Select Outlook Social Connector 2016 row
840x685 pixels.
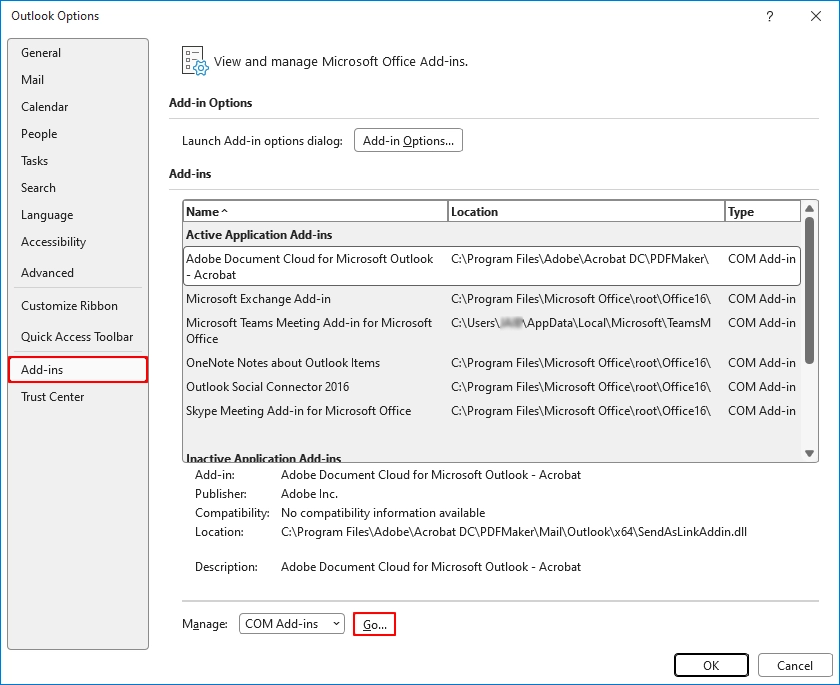pos(492,387)
